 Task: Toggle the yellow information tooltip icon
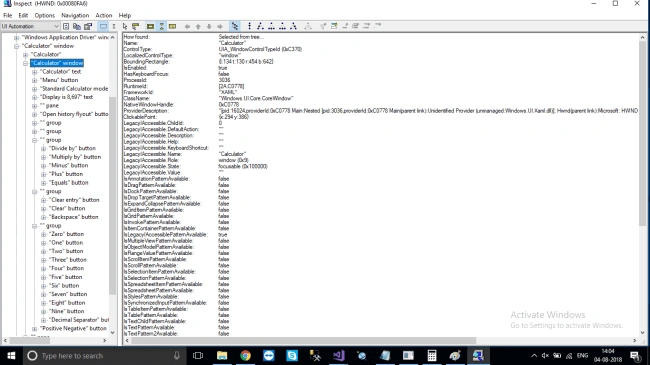tap(172, 26)
